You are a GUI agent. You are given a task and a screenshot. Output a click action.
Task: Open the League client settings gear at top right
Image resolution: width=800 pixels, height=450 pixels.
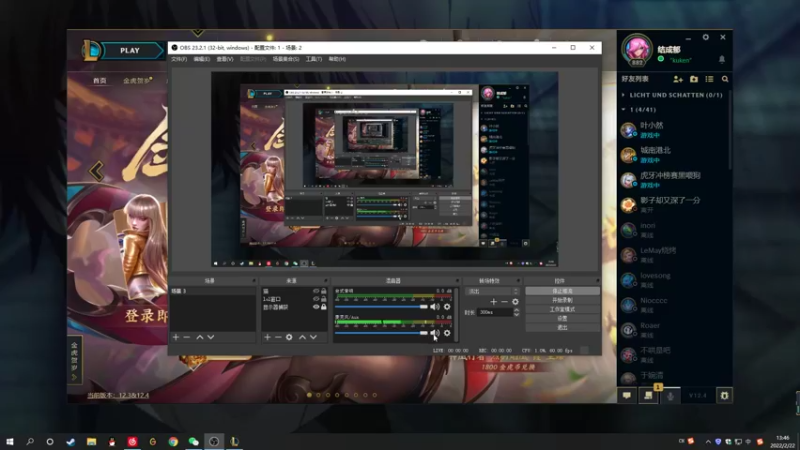click(x=706, y=37)
